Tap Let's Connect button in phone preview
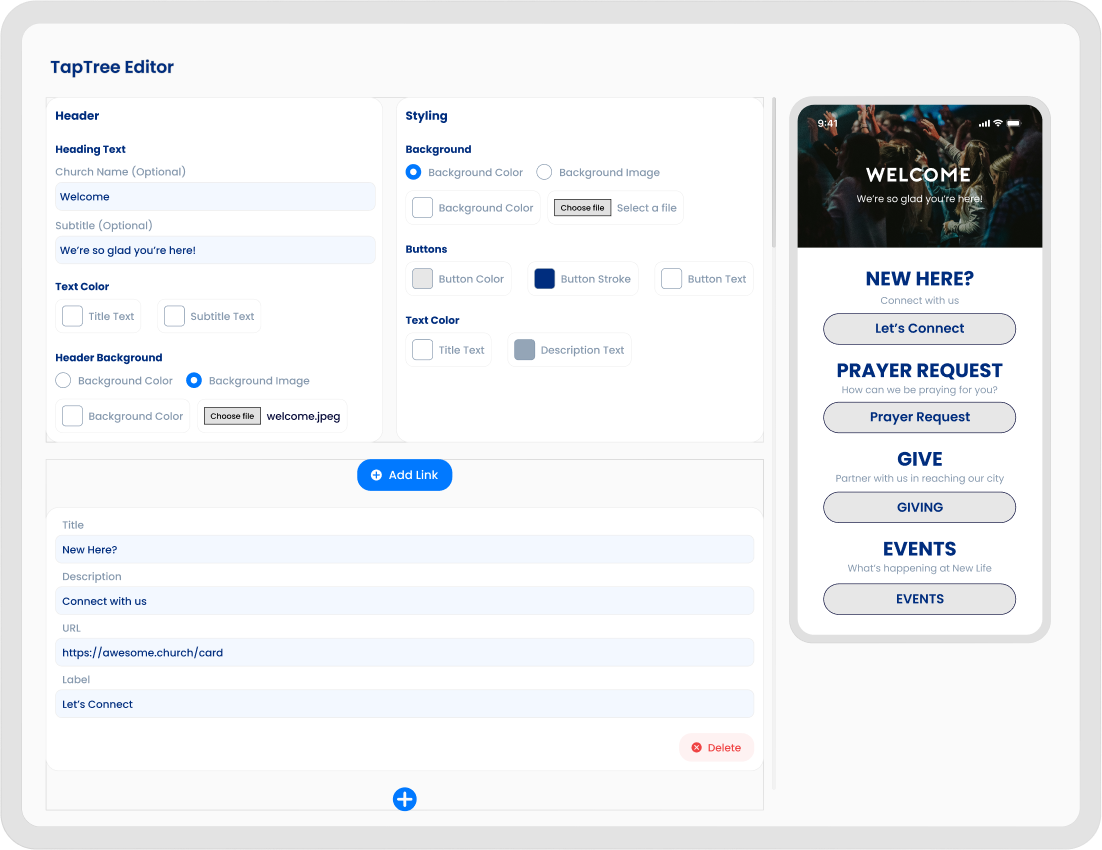1102x850 pixels. point(919,329)
